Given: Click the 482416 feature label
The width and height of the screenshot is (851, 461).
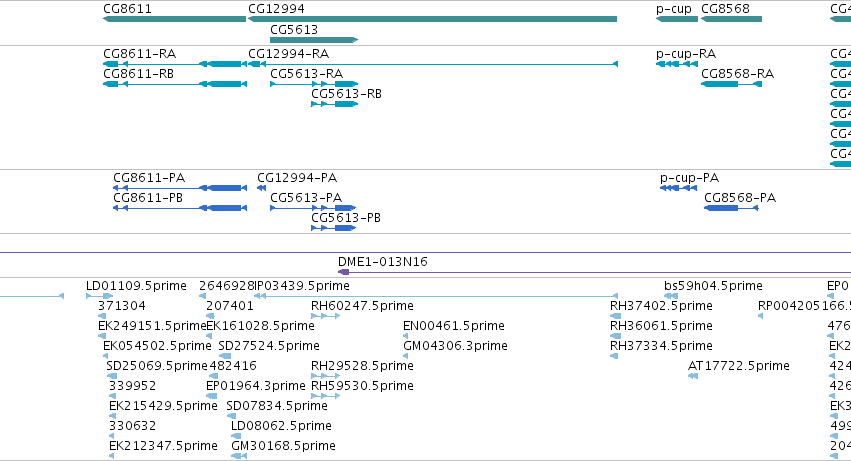Looking at the screenshot, I should pos(233,366).
